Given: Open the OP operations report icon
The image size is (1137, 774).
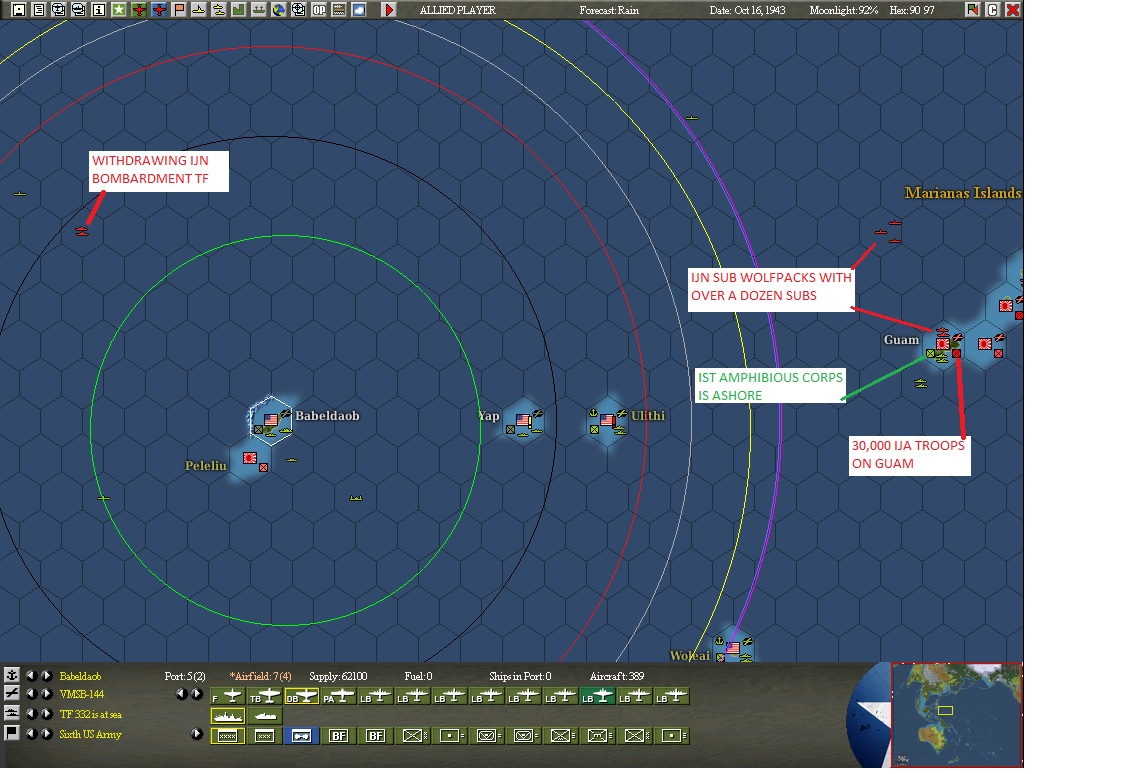Looking at the screenshot, I should coord(318,10).
